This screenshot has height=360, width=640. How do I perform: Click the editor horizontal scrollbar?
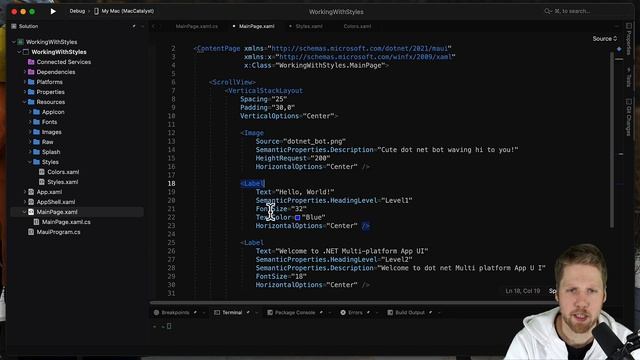(x=353, y=303)
